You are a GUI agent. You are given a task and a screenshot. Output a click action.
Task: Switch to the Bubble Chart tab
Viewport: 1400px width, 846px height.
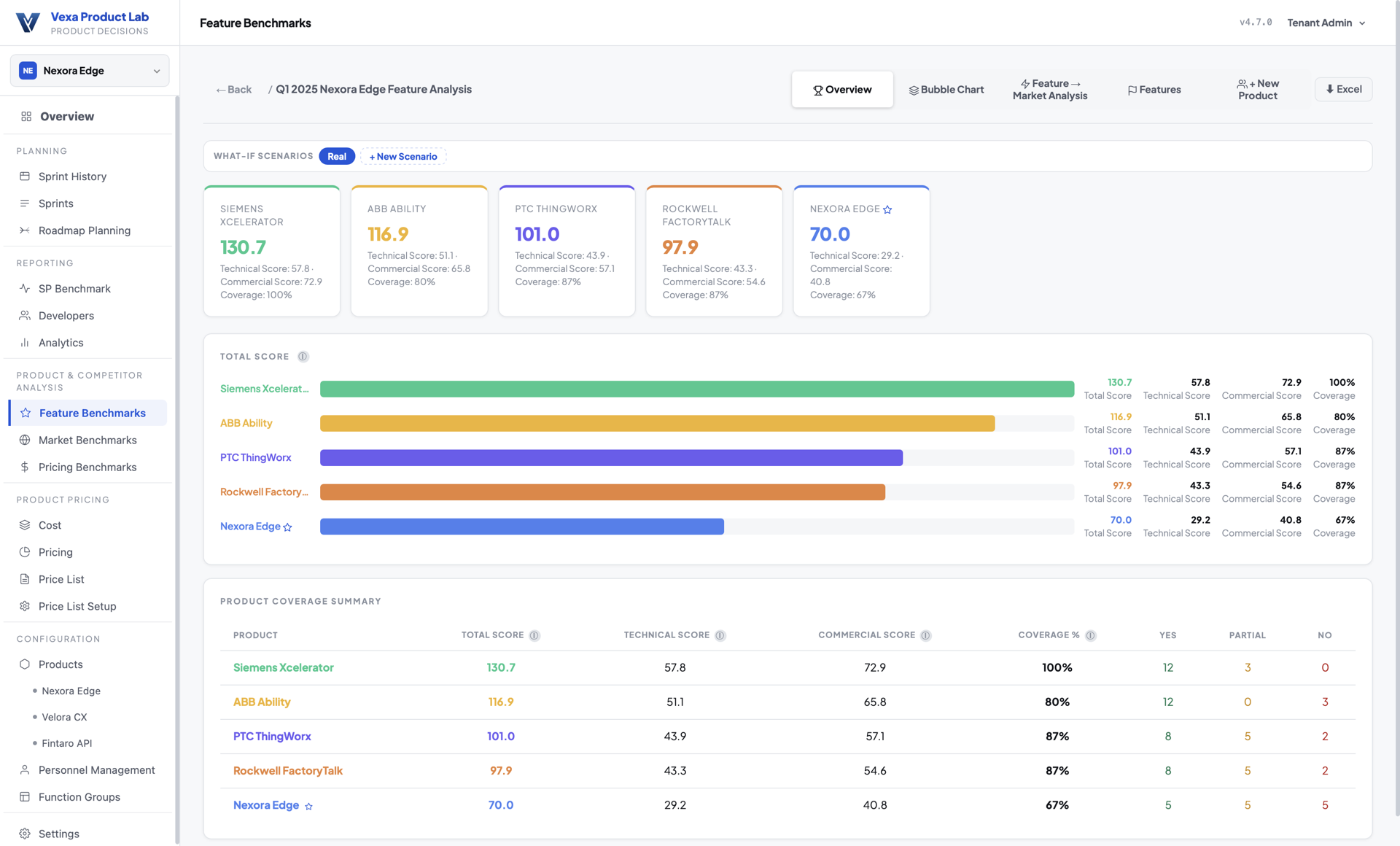pyautogui.click(x=946, y=90)
